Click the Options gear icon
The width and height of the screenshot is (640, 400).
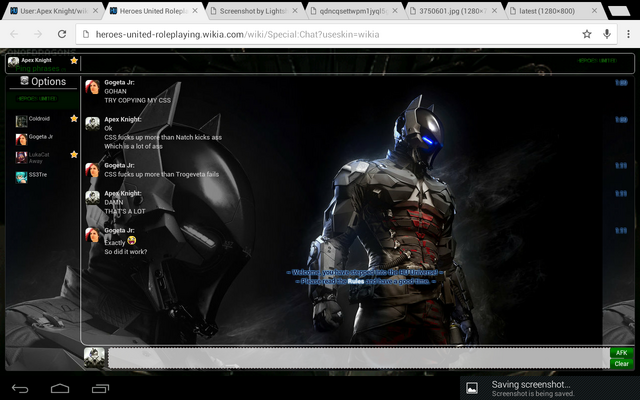pyautogui.click(x=24, y=81)
